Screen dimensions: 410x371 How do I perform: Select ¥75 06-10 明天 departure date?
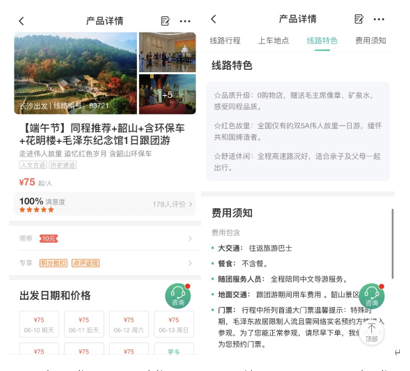pyautogui.click(x=39, y=324)
